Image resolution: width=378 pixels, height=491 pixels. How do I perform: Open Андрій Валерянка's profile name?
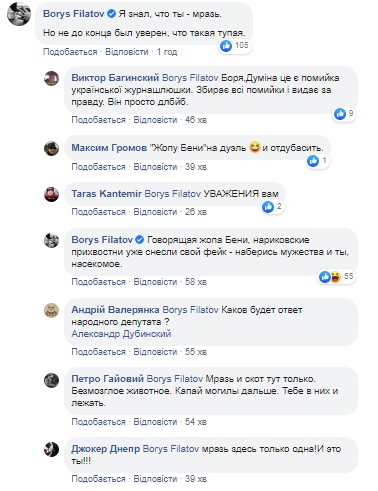pyautogui.click(x=115, y=310)
